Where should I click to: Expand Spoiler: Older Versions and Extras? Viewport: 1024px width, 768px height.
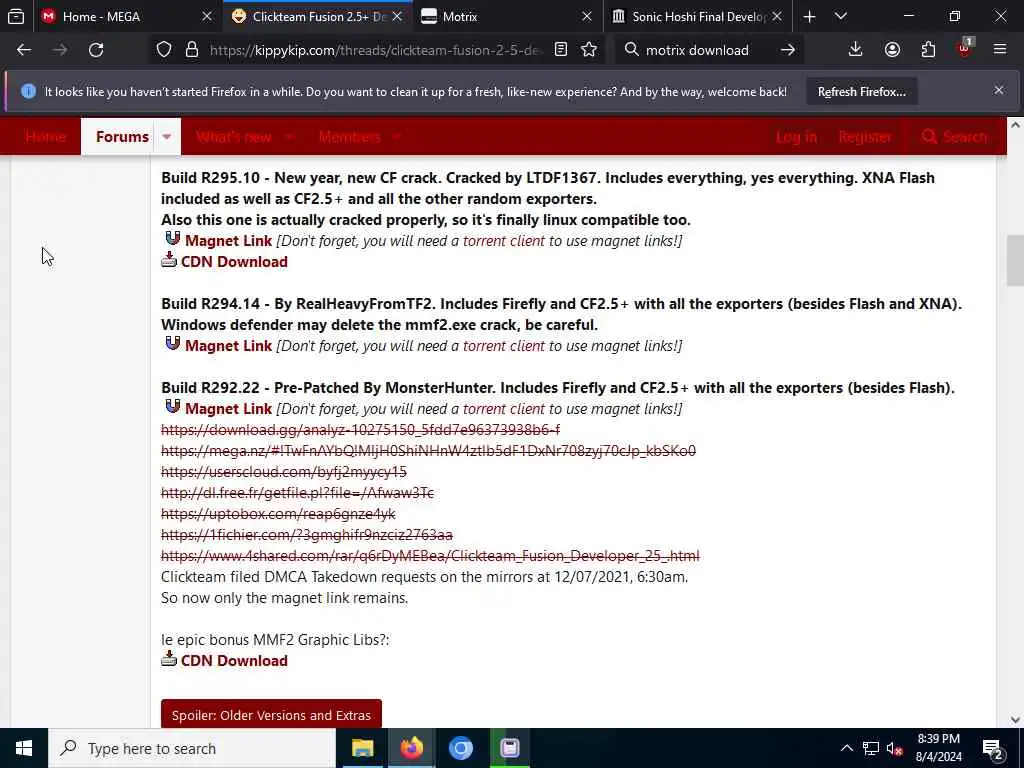(271, 714)
